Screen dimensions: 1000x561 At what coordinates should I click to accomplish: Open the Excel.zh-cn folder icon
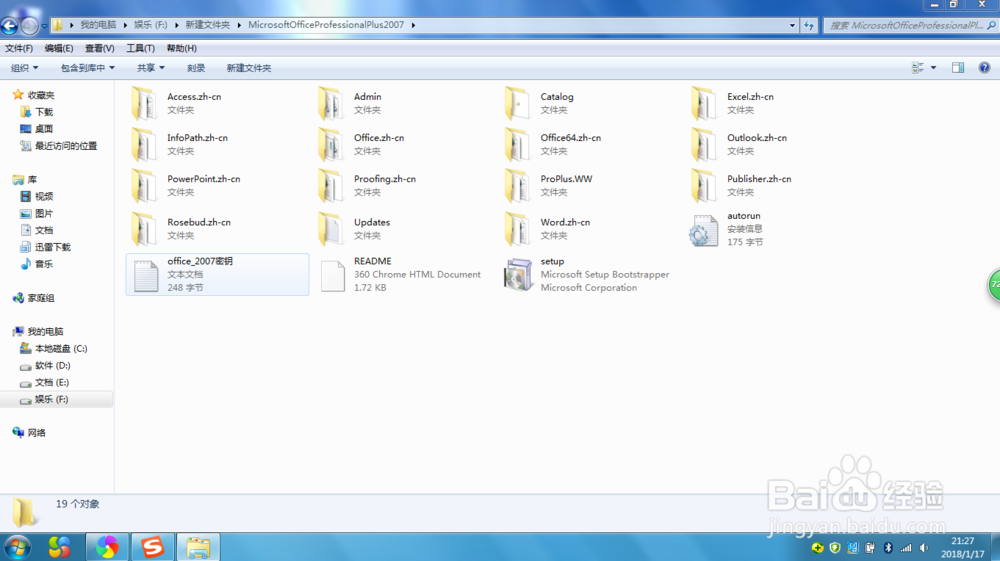pos(704,103)
